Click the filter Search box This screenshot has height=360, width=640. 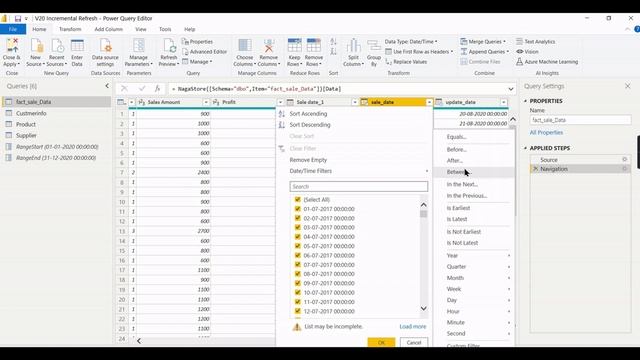[359, 187]
